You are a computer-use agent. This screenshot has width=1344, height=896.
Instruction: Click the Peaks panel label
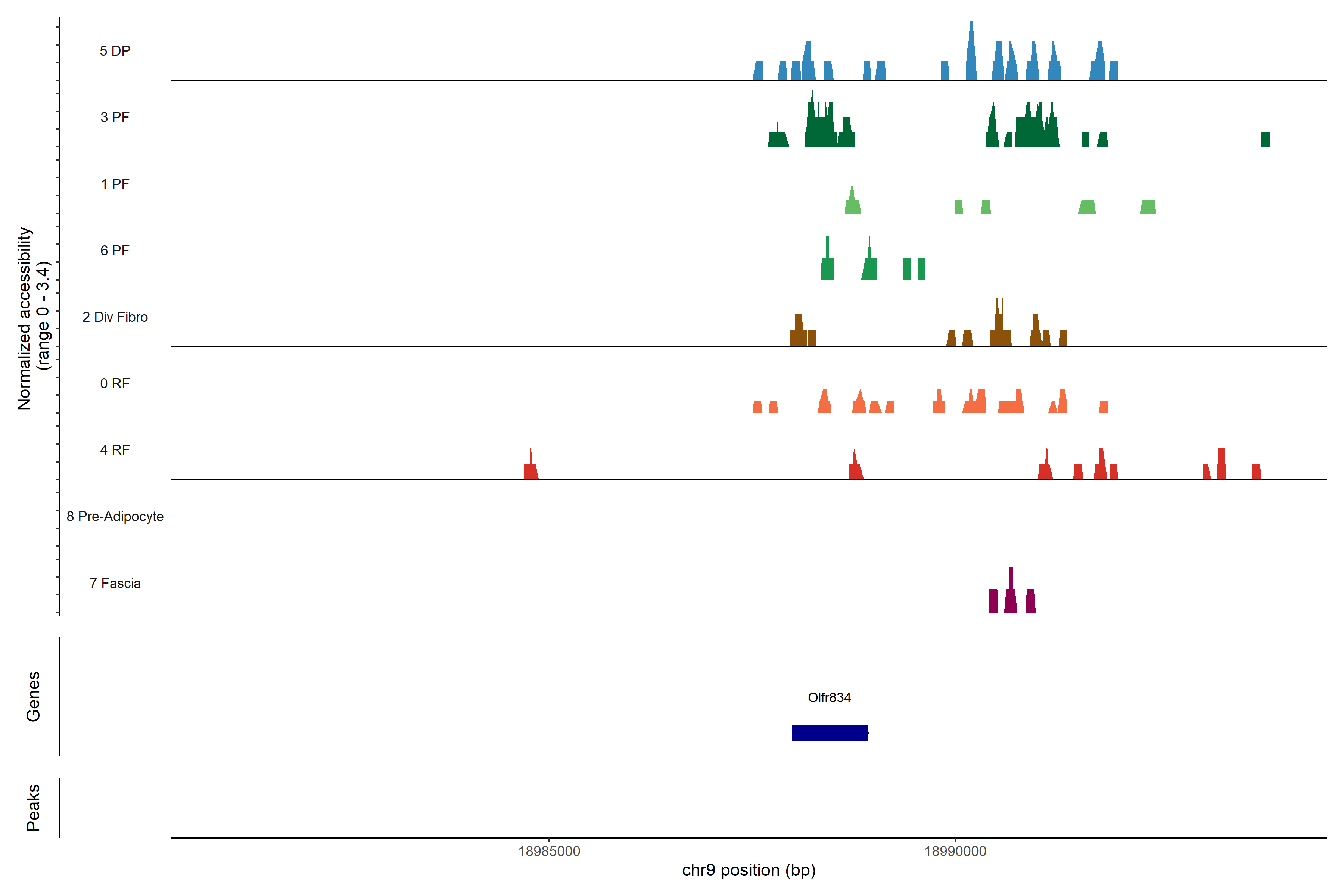(33, 808)
